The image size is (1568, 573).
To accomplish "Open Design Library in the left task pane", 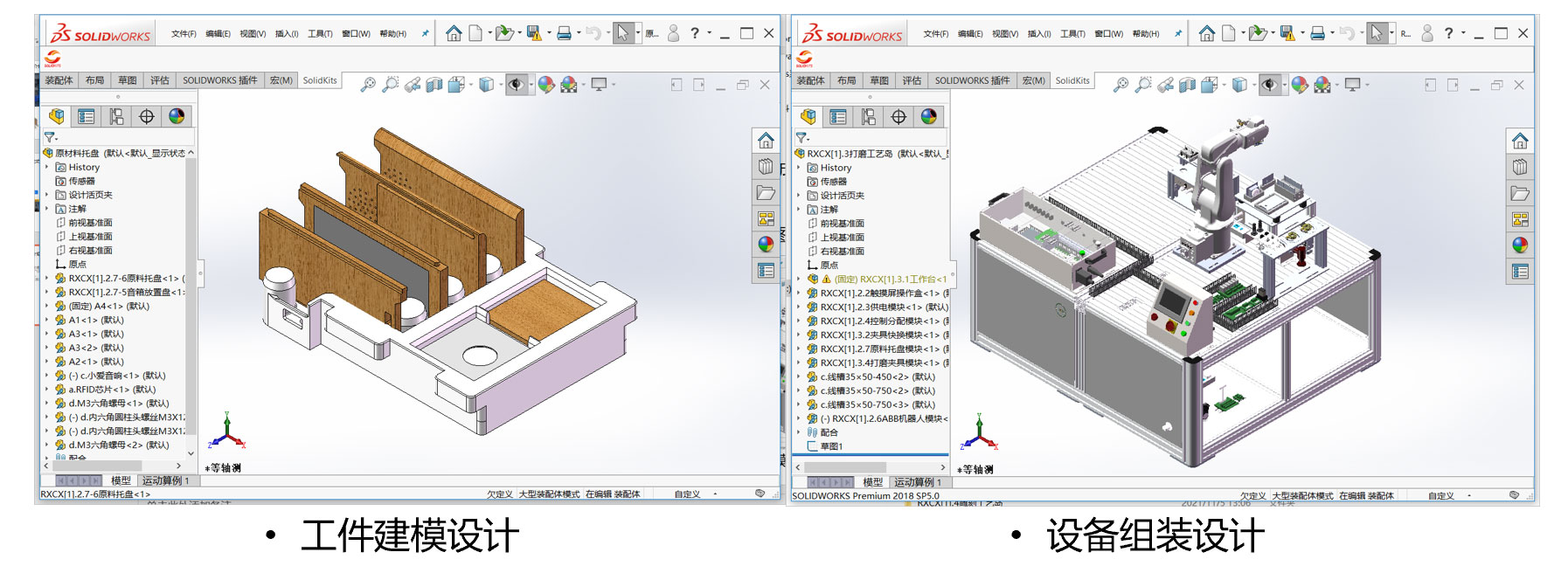I will pyautogui.click(x=766, y=166).
